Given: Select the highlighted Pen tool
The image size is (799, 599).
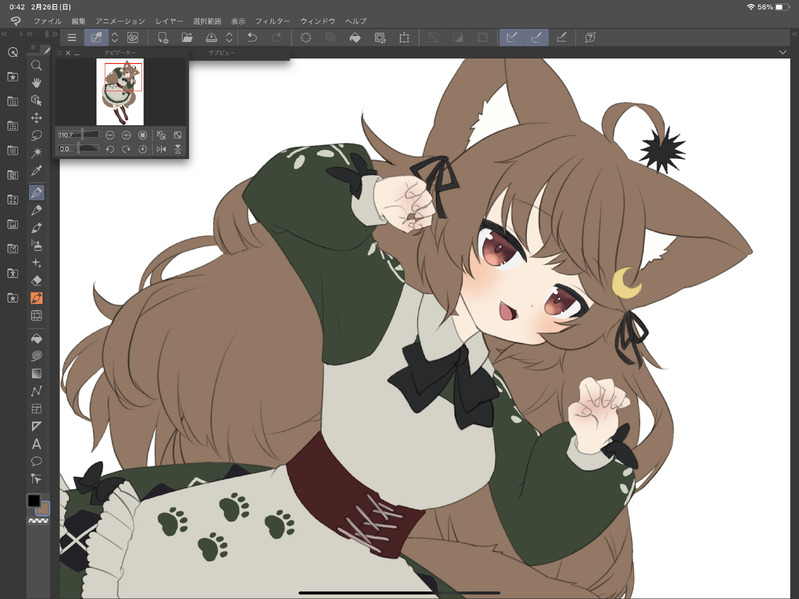Looking at the screenshot, I should tap(36, 193).
